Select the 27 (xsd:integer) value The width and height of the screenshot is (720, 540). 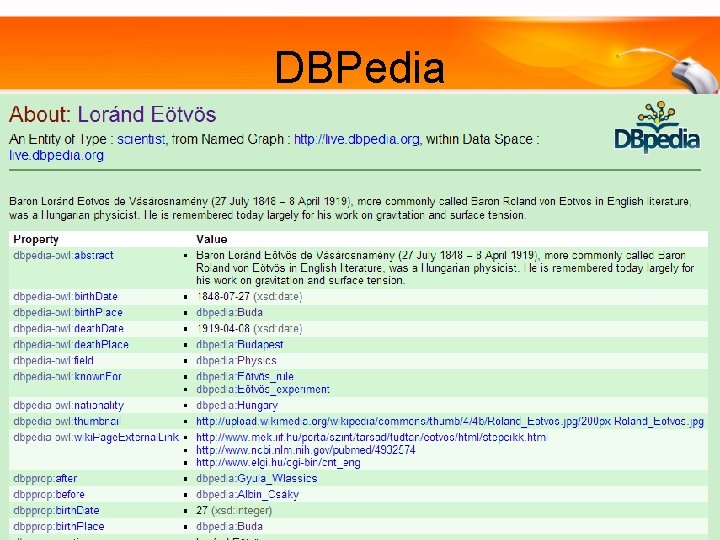[234, 511]
